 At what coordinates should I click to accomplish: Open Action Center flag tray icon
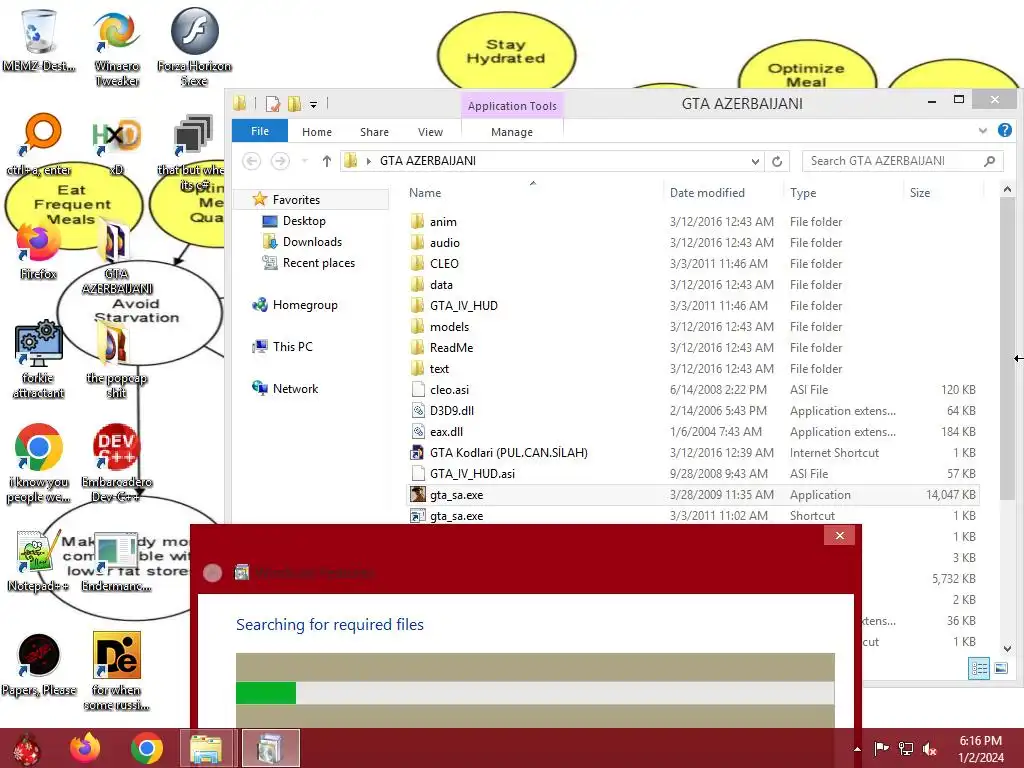coord(882,749)
